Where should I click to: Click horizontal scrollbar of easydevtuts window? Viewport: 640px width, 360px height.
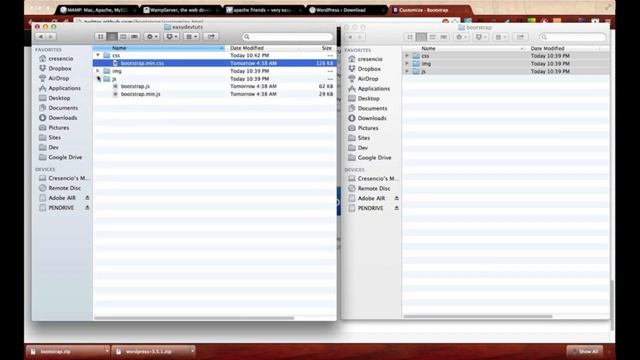click(194, 318)
